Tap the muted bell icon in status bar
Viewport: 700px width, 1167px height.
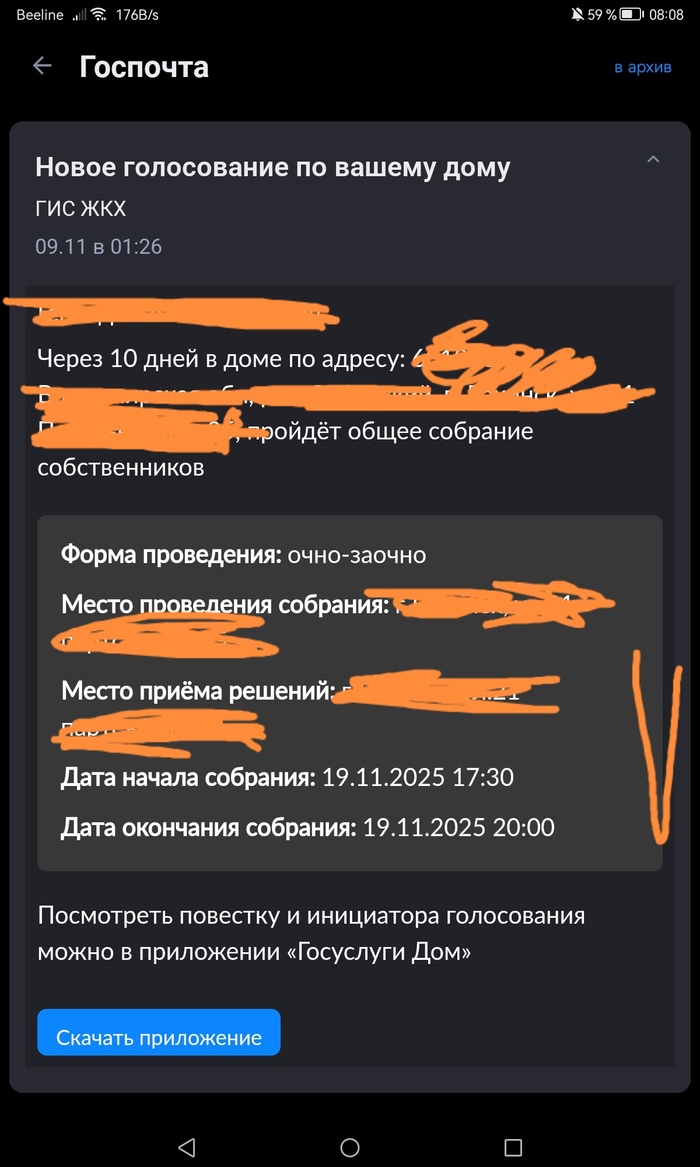[x=577, y=15]
